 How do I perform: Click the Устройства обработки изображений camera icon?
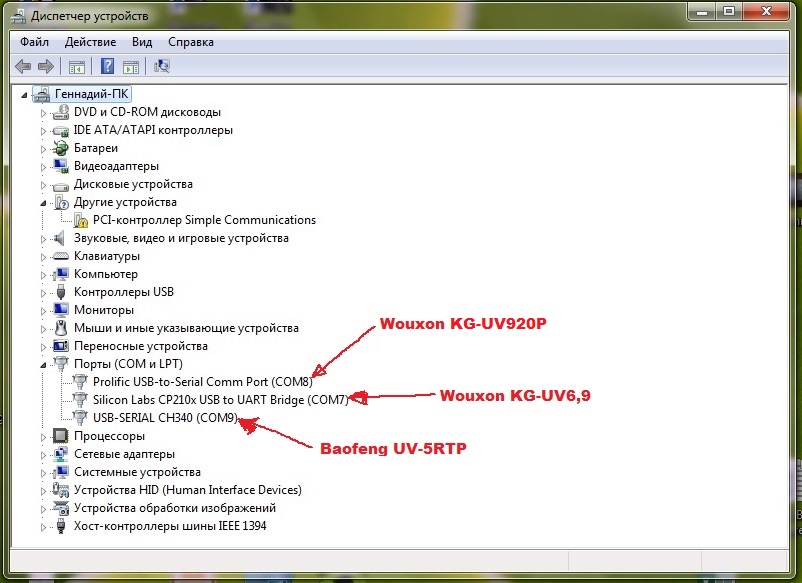click(x=61, y=508)
